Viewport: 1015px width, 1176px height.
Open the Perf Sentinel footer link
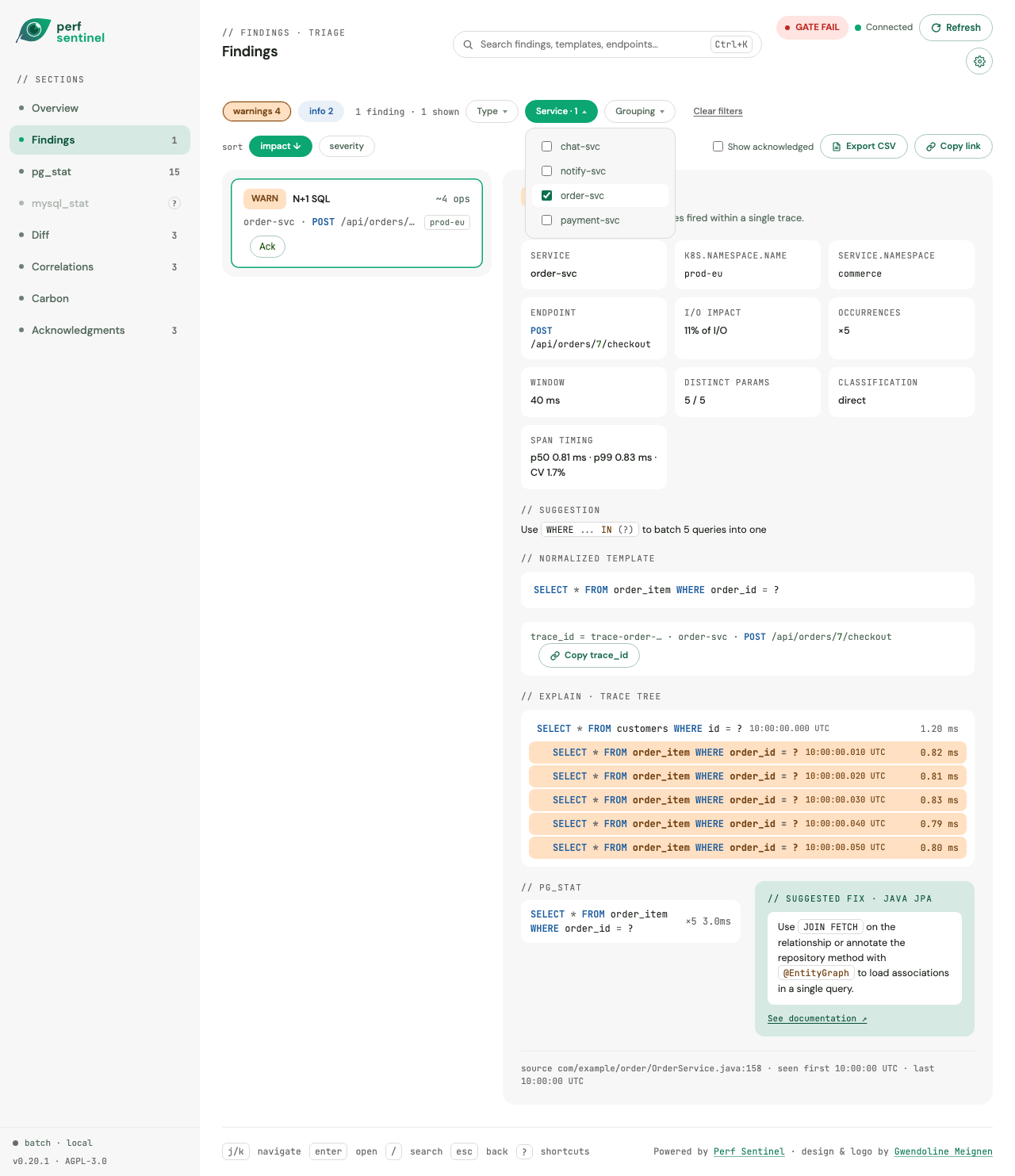pyautogui.click(x=749, y=1151)
